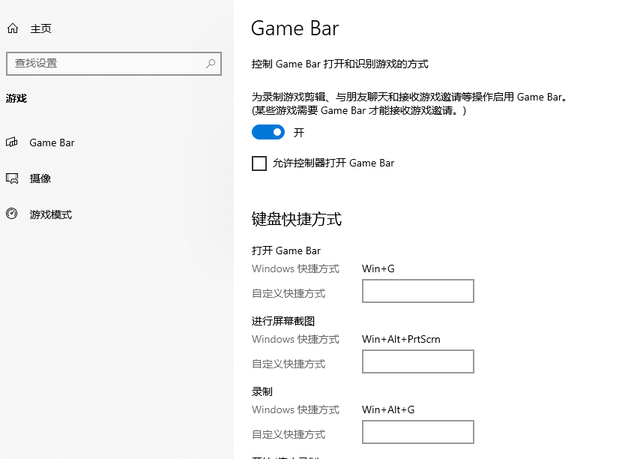This screenshot has width=640, height=459.
Task: Click the 游戏 section label
Action: [x=16, y=98]
